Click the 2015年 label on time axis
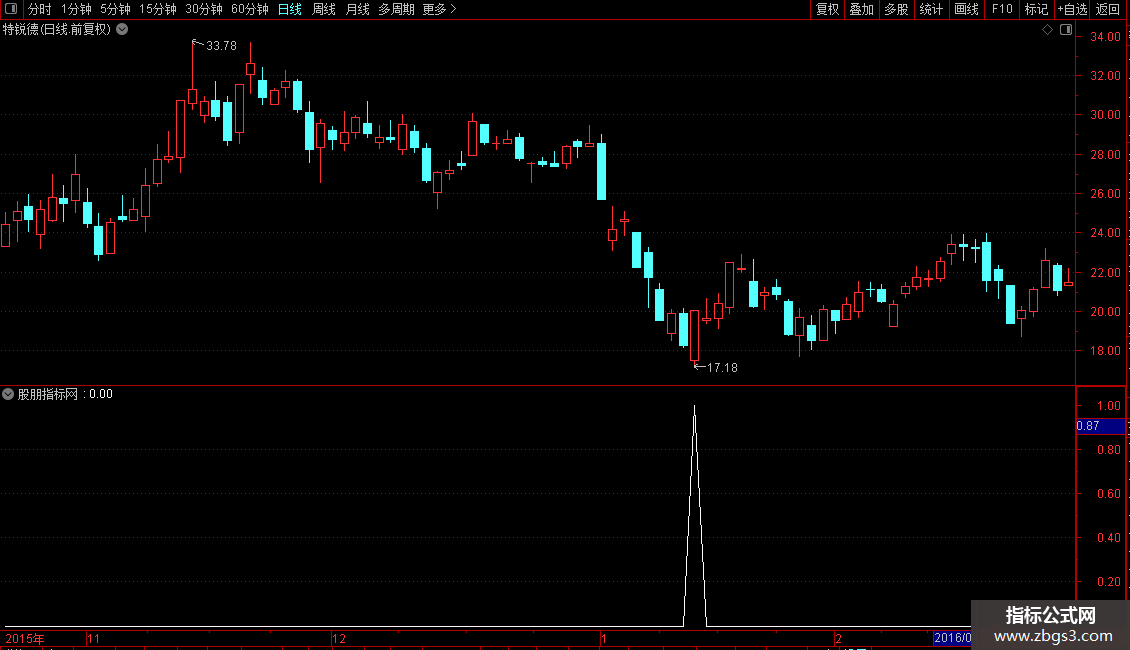 pos(25,638)
